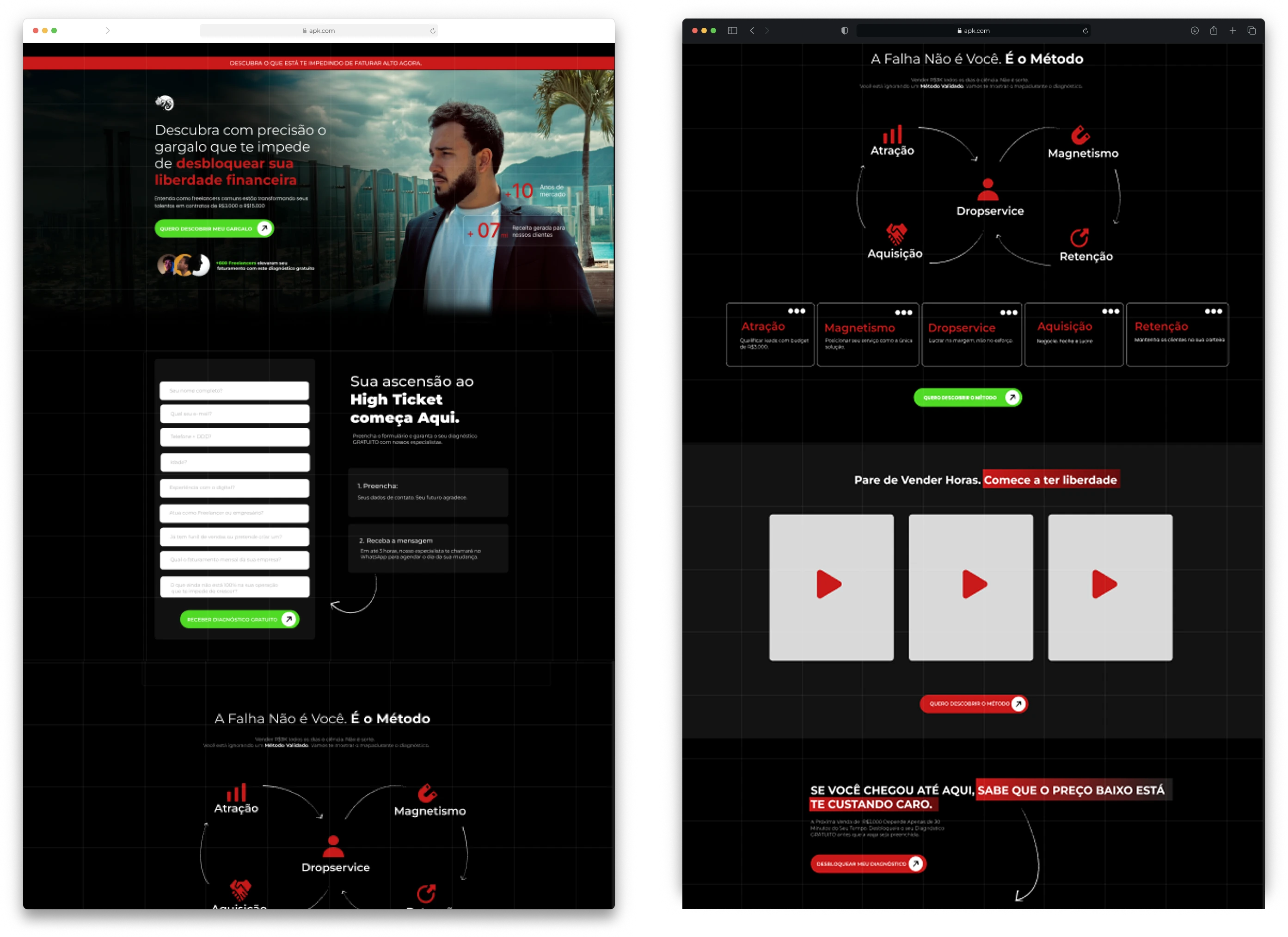Viewport: 1288px width, 937px height.
Task: Open the downloads icon in dark browser
Action: pos(1194,31)
